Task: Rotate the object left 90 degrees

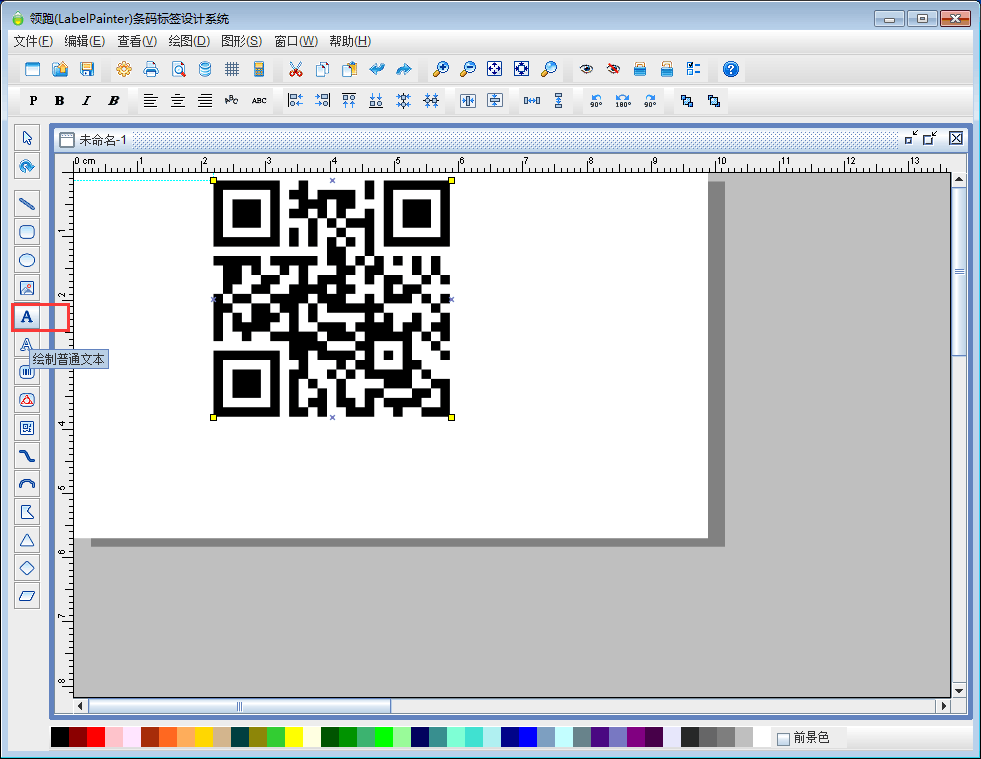Action: [x=596, y=101]
